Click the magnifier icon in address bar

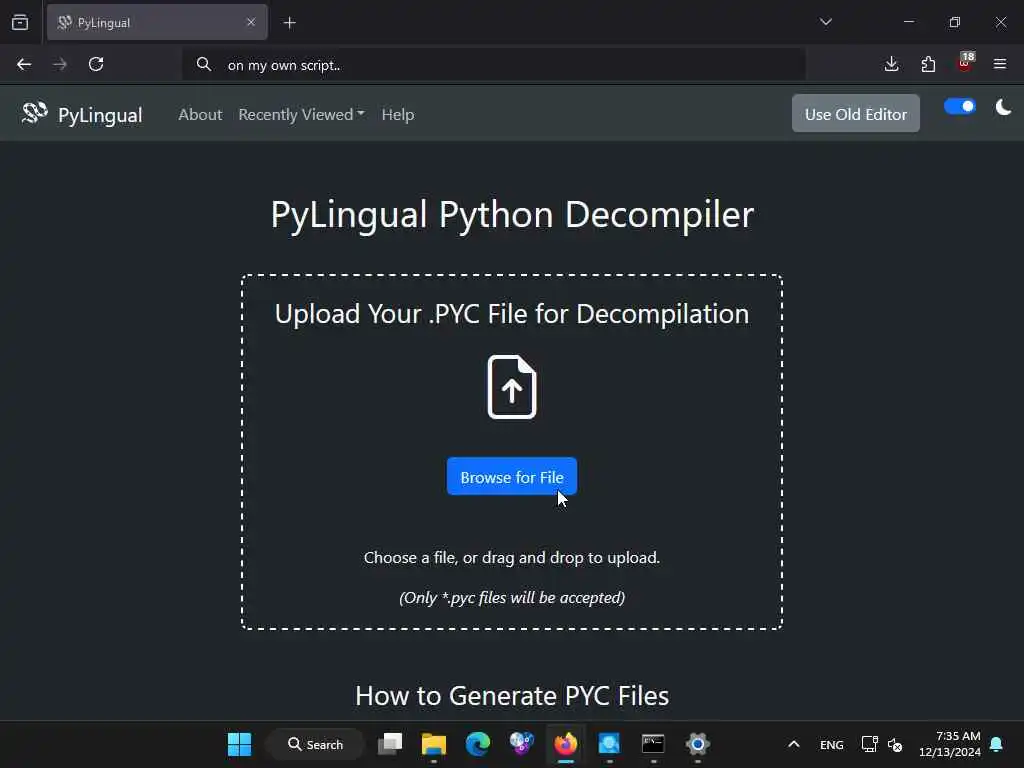tap(204, 65)
